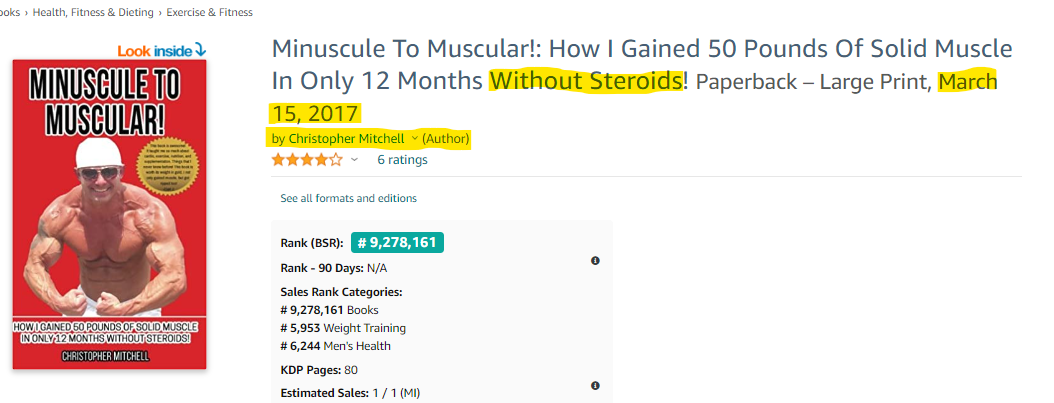Click the info icon beside Estimated Sales
This screenshot has height=403, width=1054.
tap(595, 386)
